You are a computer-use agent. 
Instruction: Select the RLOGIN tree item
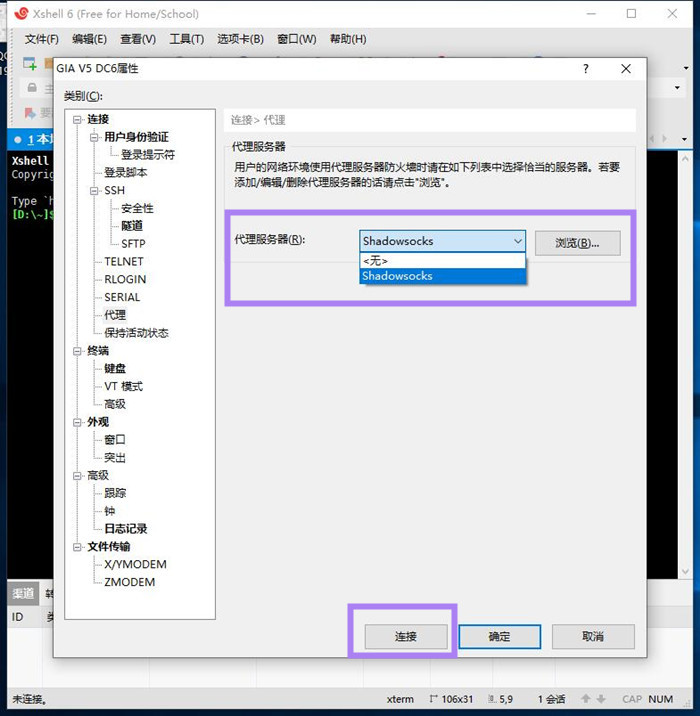click(125, 279)
